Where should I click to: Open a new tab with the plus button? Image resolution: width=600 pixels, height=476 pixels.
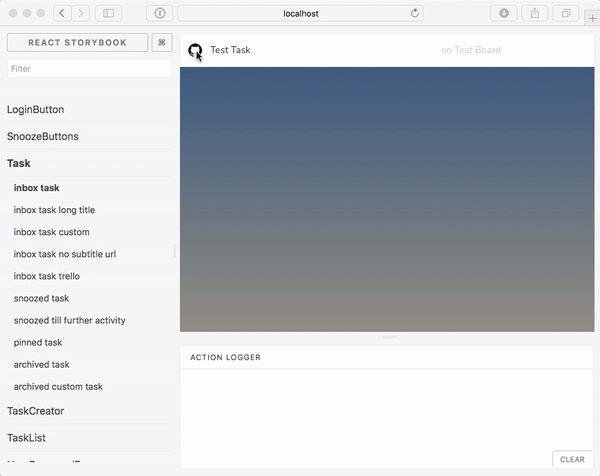(x=592, y=18)
